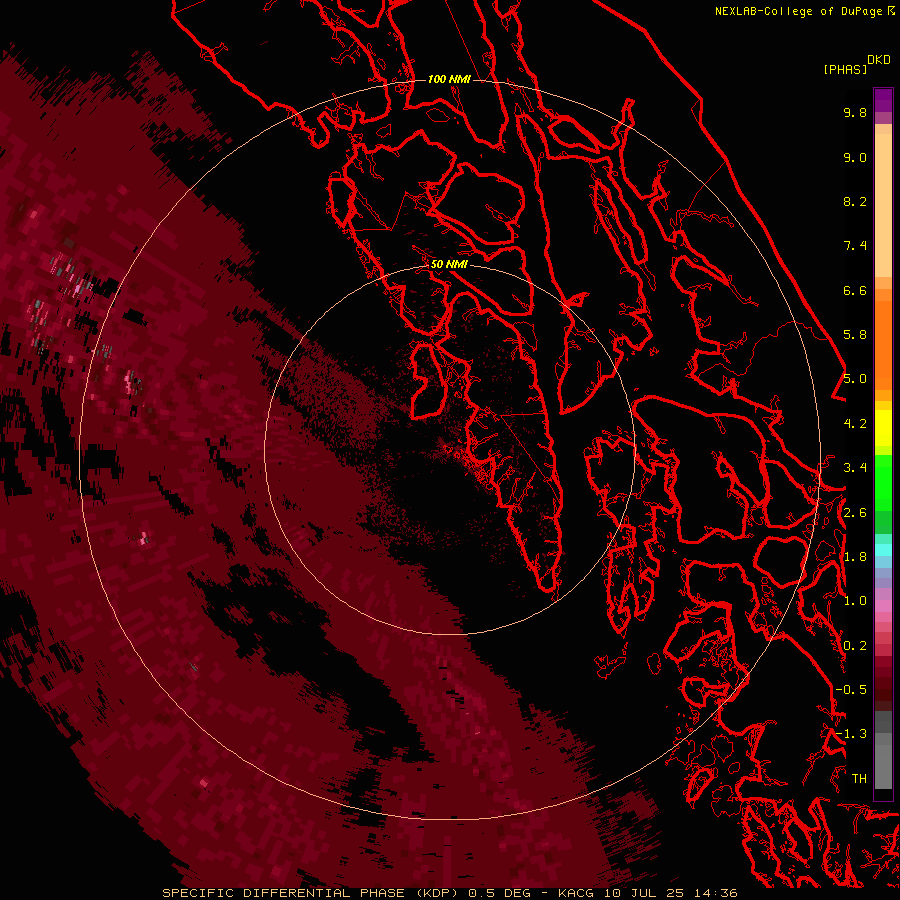The width and height of the screenshot is (900, 900).
Task: Click the 9.0 value on color scale
Action: pyautogui.click(x=855, y=157)
